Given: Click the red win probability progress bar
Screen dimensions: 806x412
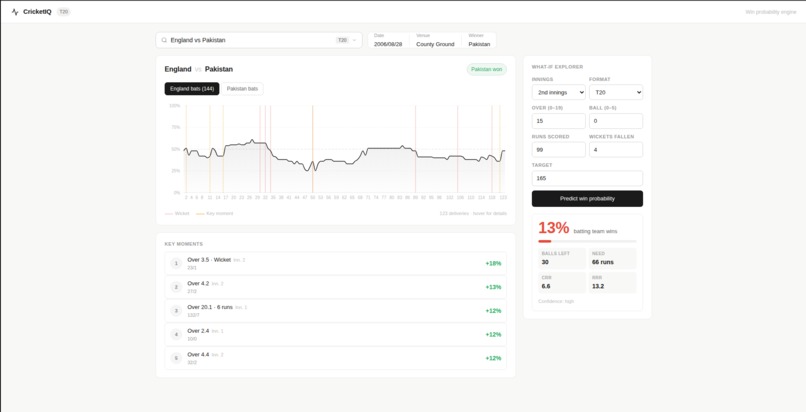Looking at the screenshot, I should pyautogui.click(x=587, y=241).
